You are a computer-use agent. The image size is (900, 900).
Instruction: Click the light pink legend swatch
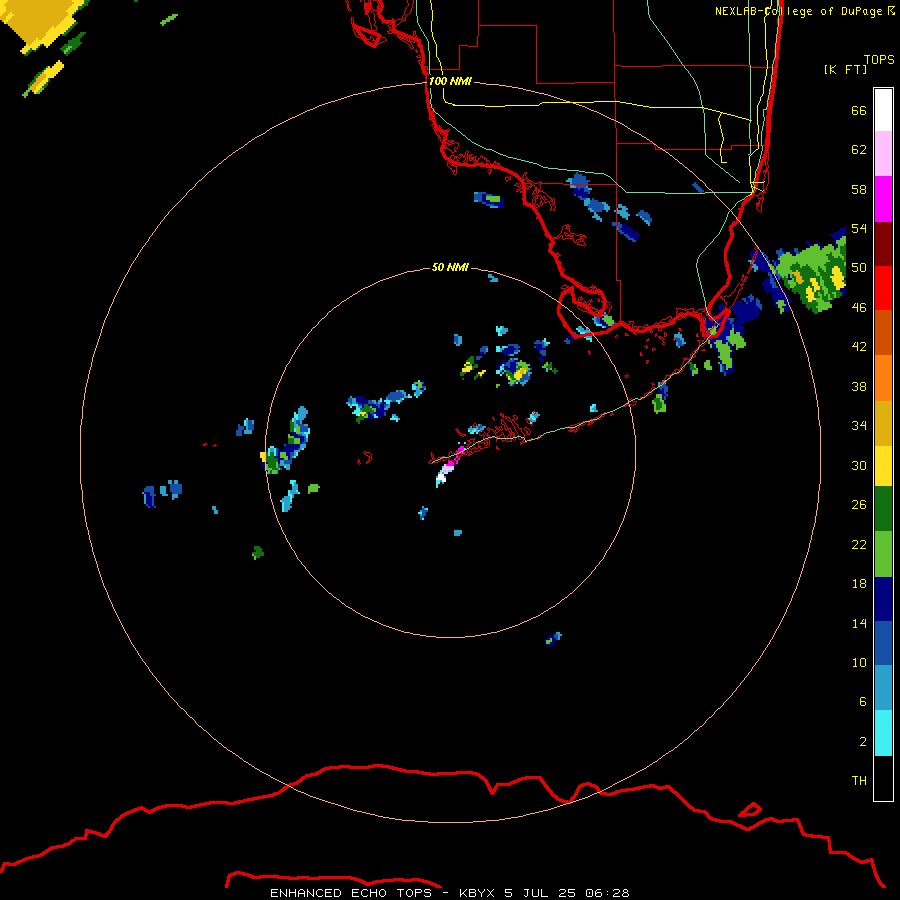point(883,153)
